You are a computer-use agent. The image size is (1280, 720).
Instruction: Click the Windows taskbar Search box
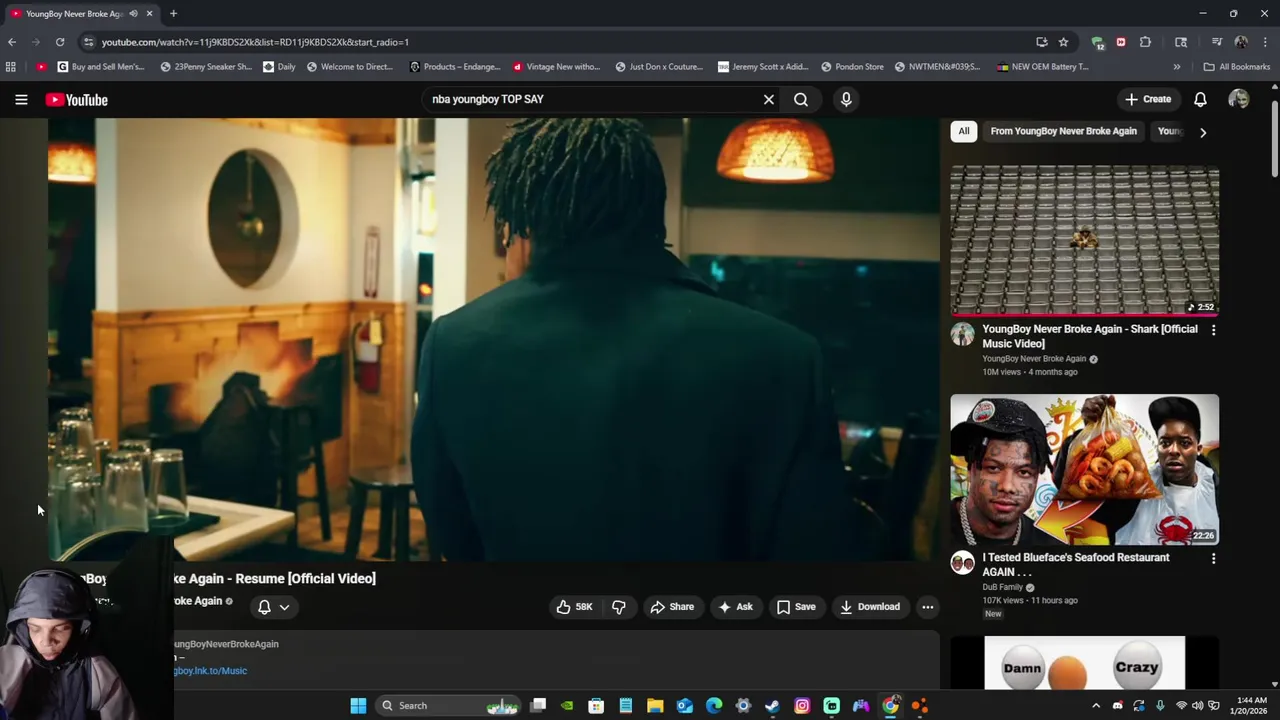pos(449,706)
